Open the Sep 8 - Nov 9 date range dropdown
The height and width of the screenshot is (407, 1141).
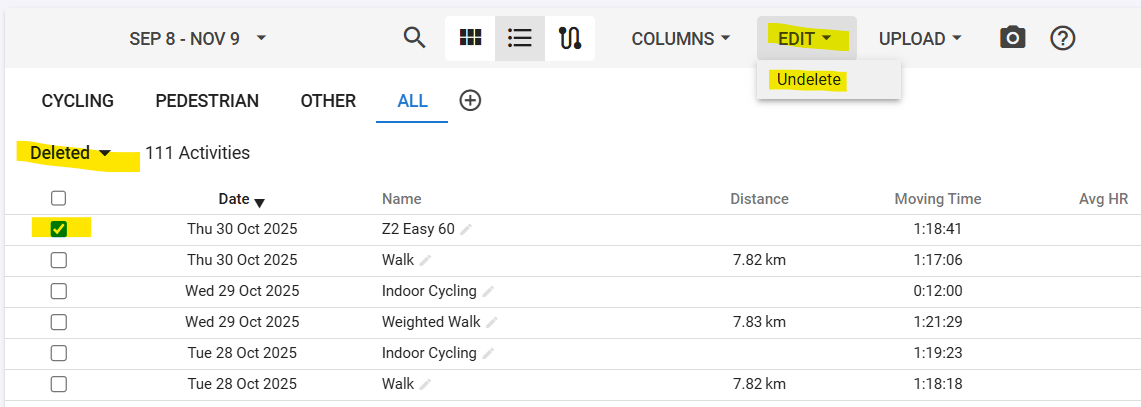[x=198, y=38]
